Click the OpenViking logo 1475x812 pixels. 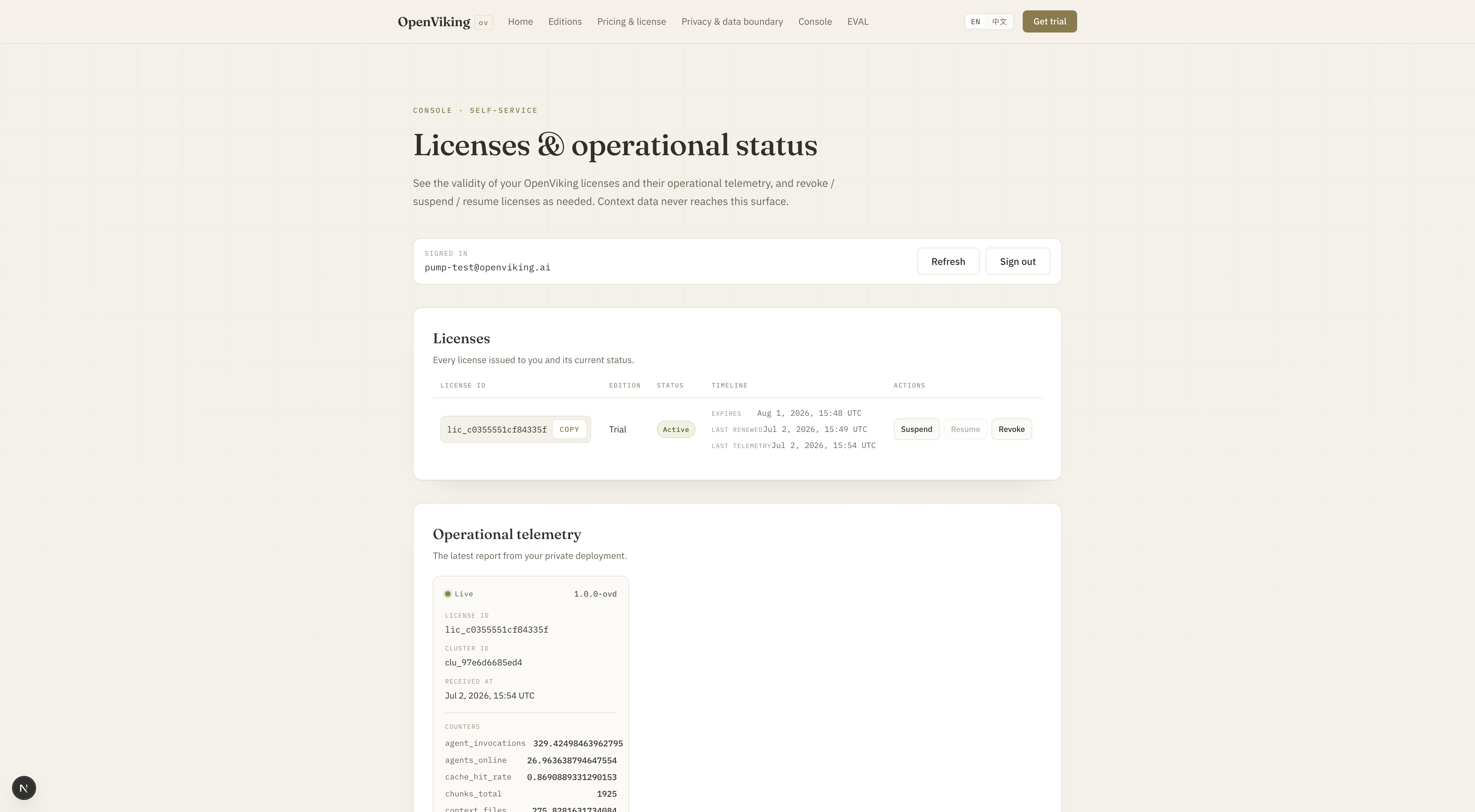[x=434, y=22]
